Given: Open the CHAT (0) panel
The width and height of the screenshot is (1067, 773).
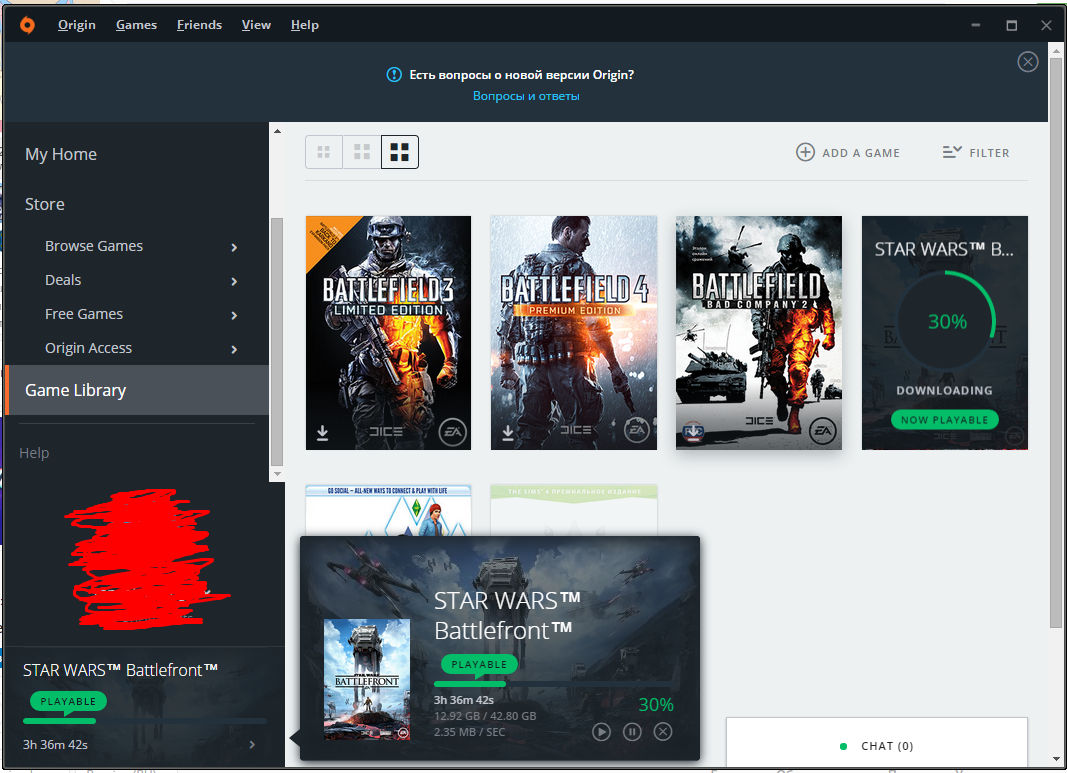Looking at the screenshot, I should coord(876,743).
